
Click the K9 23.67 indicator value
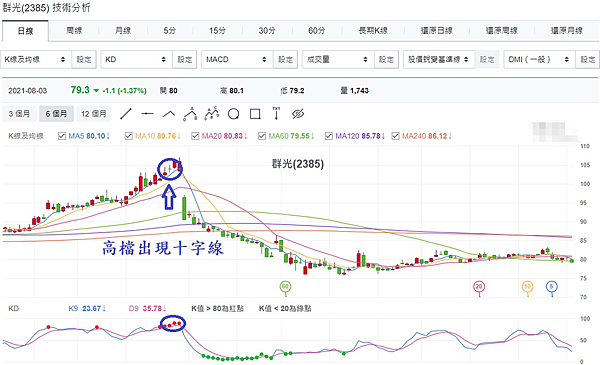click(x=87, y=308)
